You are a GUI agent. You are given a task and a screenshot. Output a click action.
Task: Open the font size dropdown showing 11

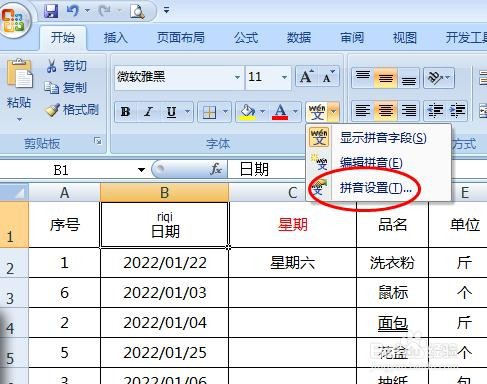pos(284,77)
